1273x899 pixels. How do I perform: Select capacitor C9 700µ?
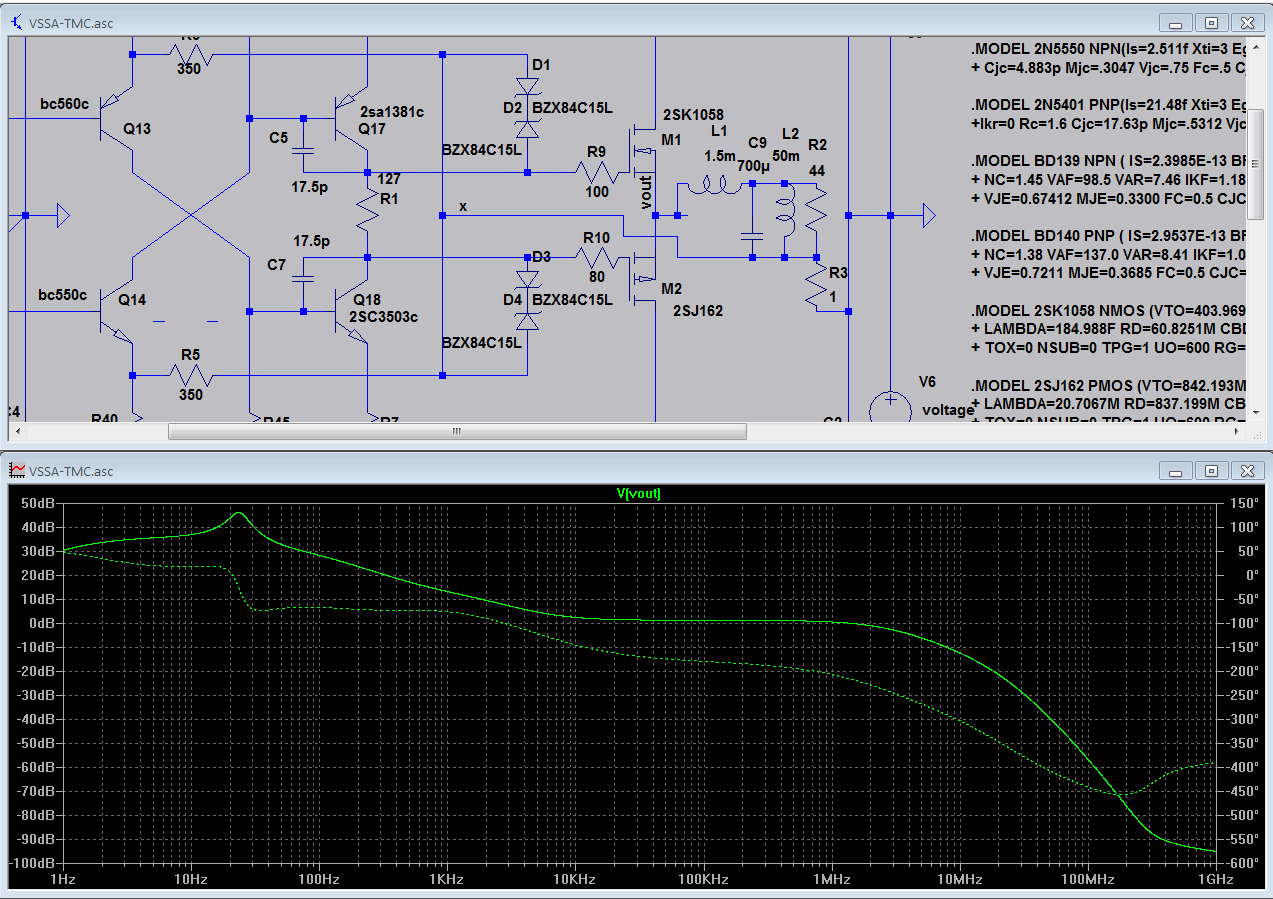click(x=751, y=237)
